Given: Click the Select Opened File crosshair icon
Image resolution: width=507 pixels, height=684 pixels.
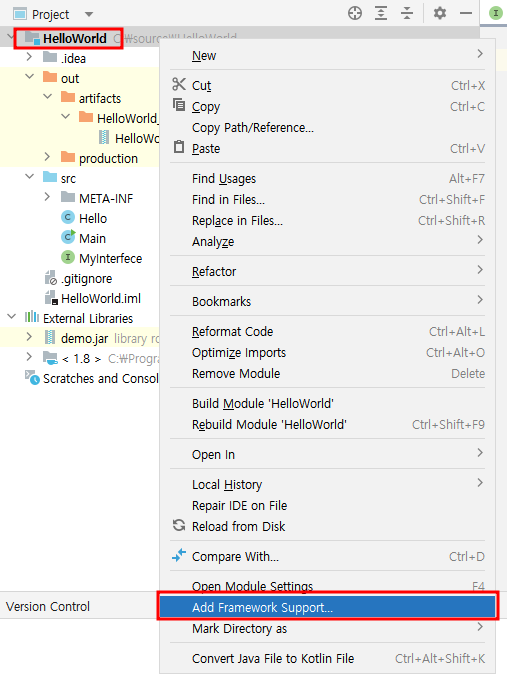Looking at the screenshot, I should [x=355, y=14].
